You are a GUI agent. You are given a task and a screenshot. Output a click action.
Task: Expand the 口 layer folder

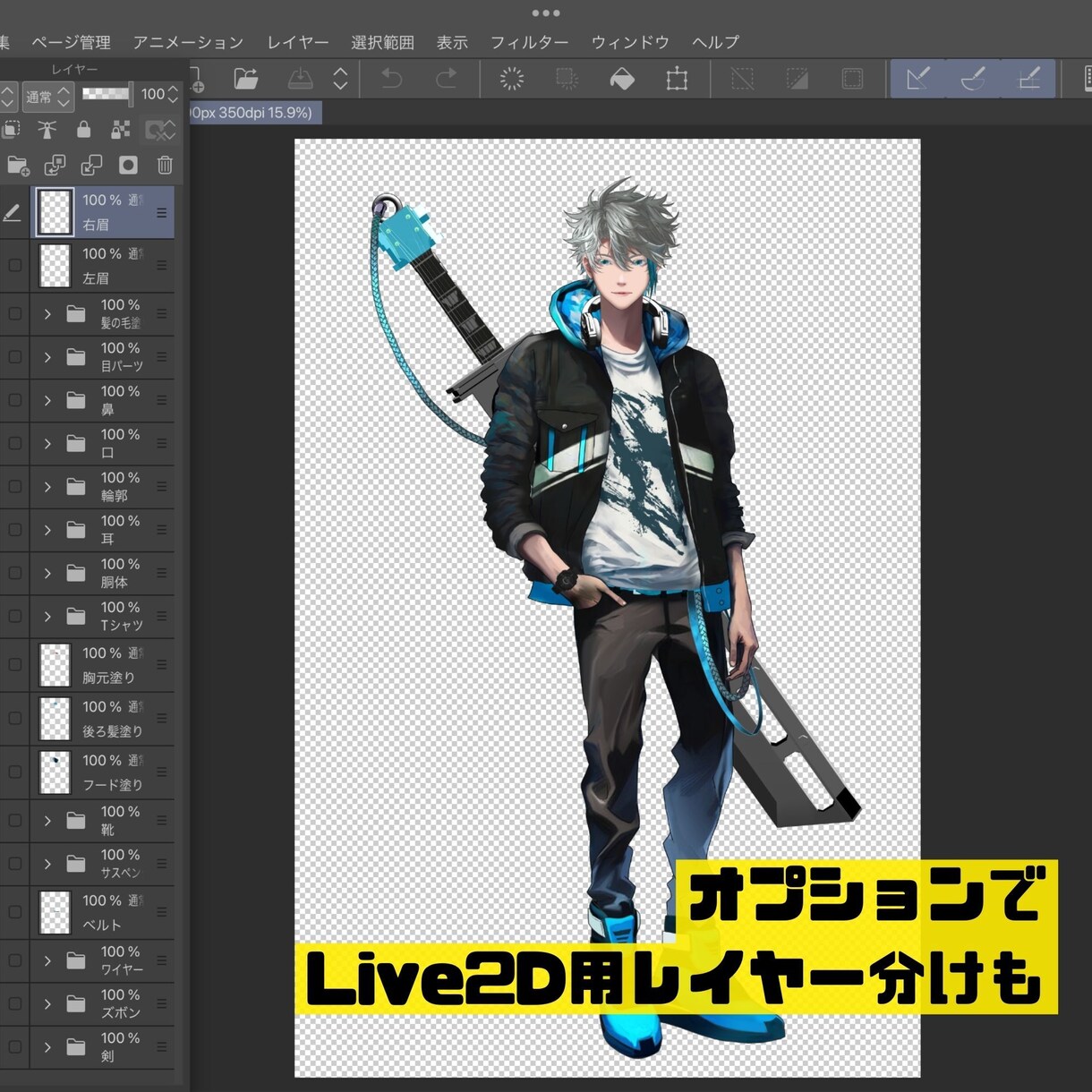[x=47, y=443]
